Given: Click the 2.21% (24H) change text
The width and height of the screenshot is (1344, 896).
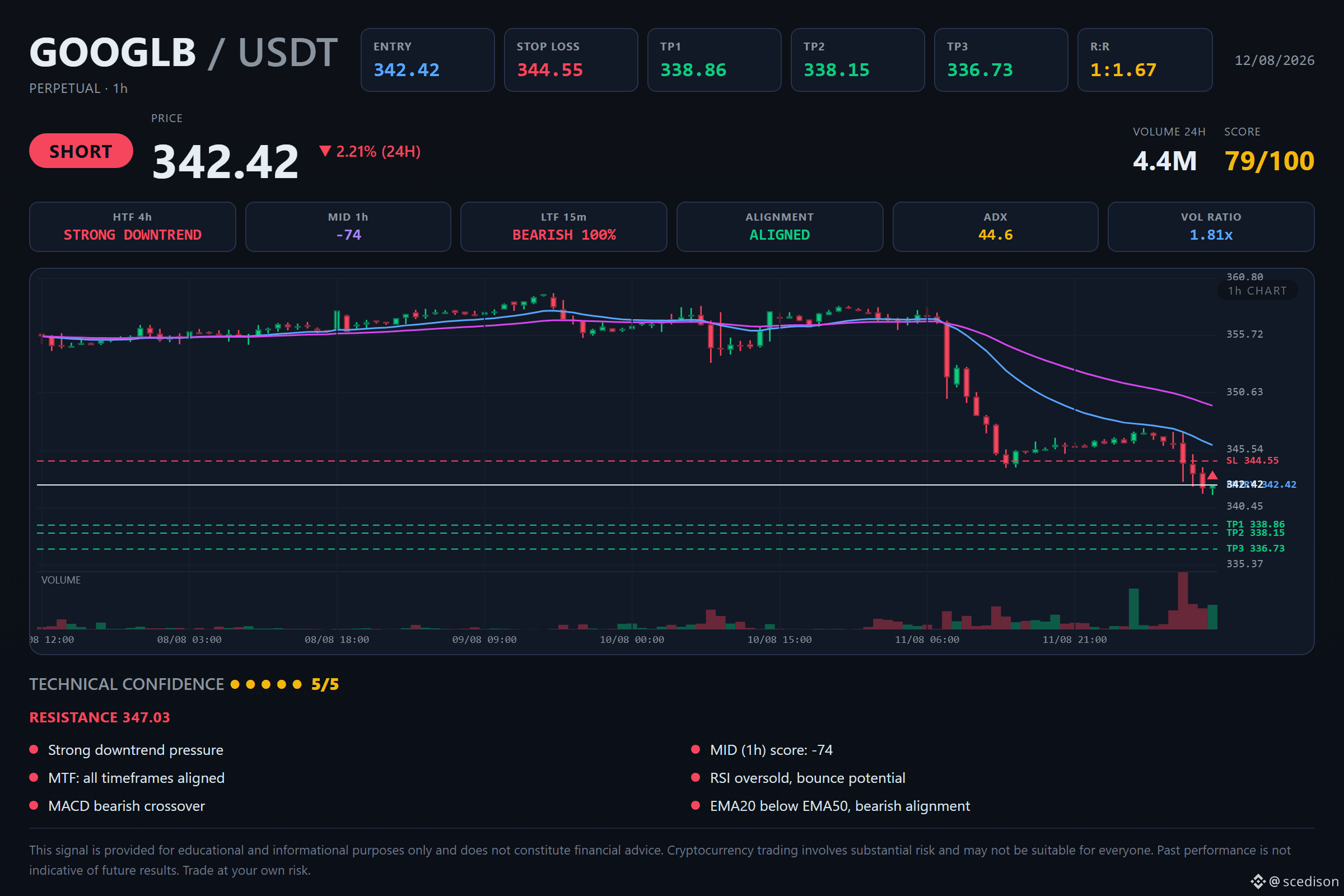Looking at the screenshot, I should coord(379,151).
